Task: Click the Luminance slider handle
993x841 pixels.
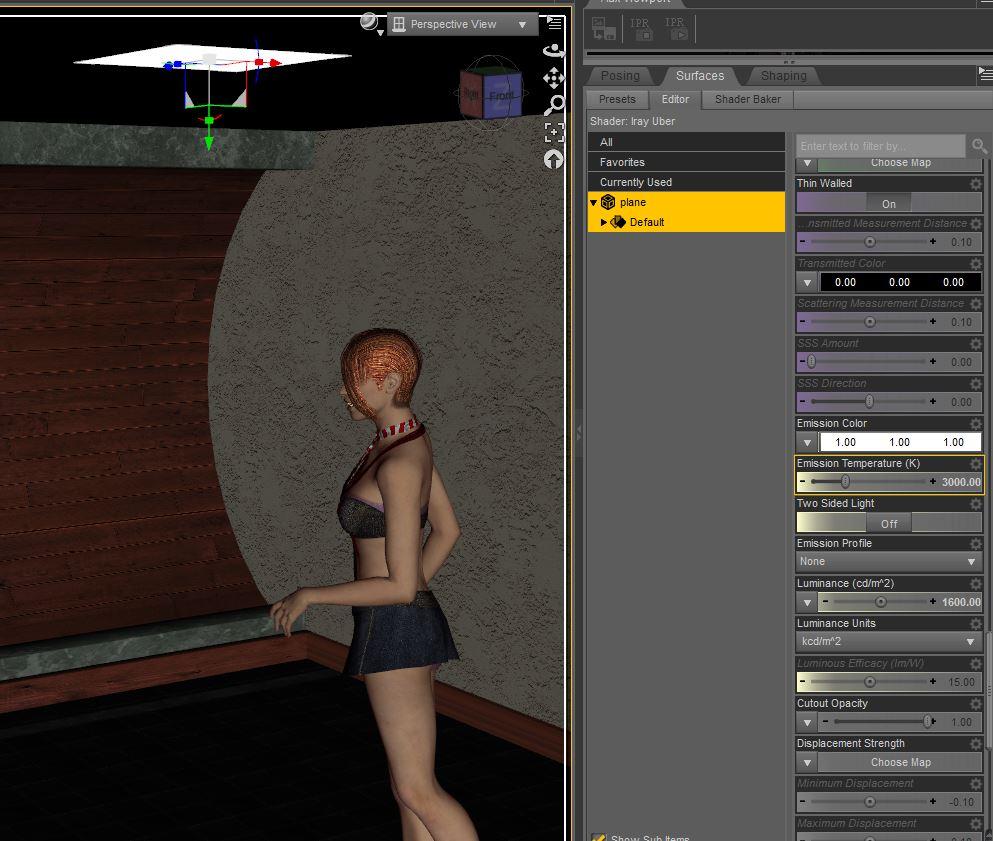Action: [880, 602]
